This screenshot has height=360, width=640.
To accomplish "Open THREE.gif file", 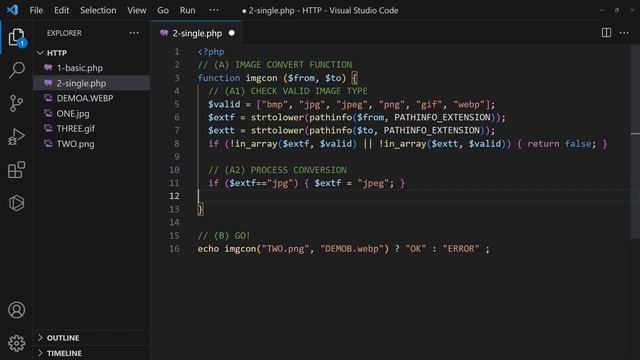I will click(x=76, y=129).
